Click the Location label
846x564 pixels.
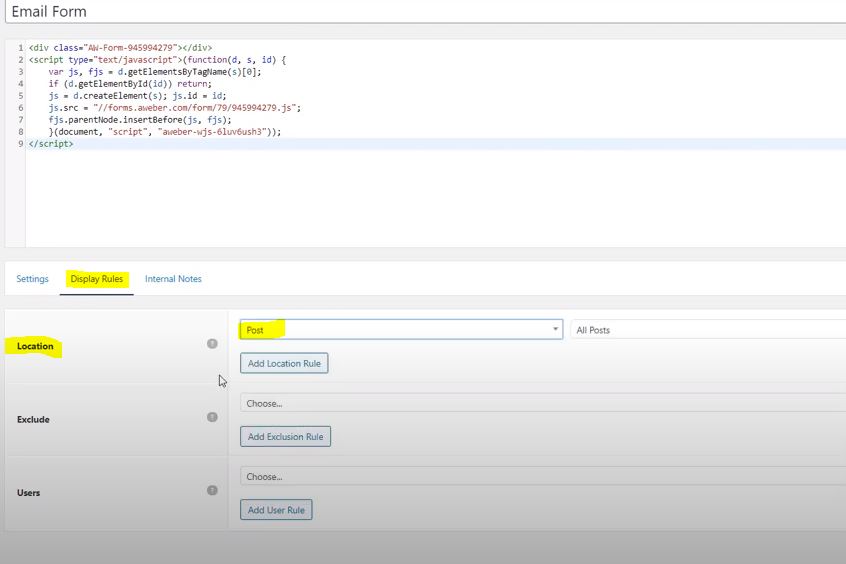pyautogui.click(x=35, y=346)
